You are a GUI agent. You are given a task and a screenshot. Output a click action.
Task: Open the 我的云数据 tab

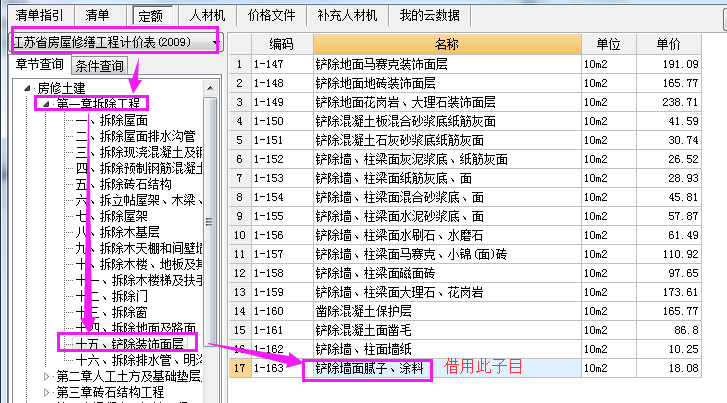click(x=430, y=15)
